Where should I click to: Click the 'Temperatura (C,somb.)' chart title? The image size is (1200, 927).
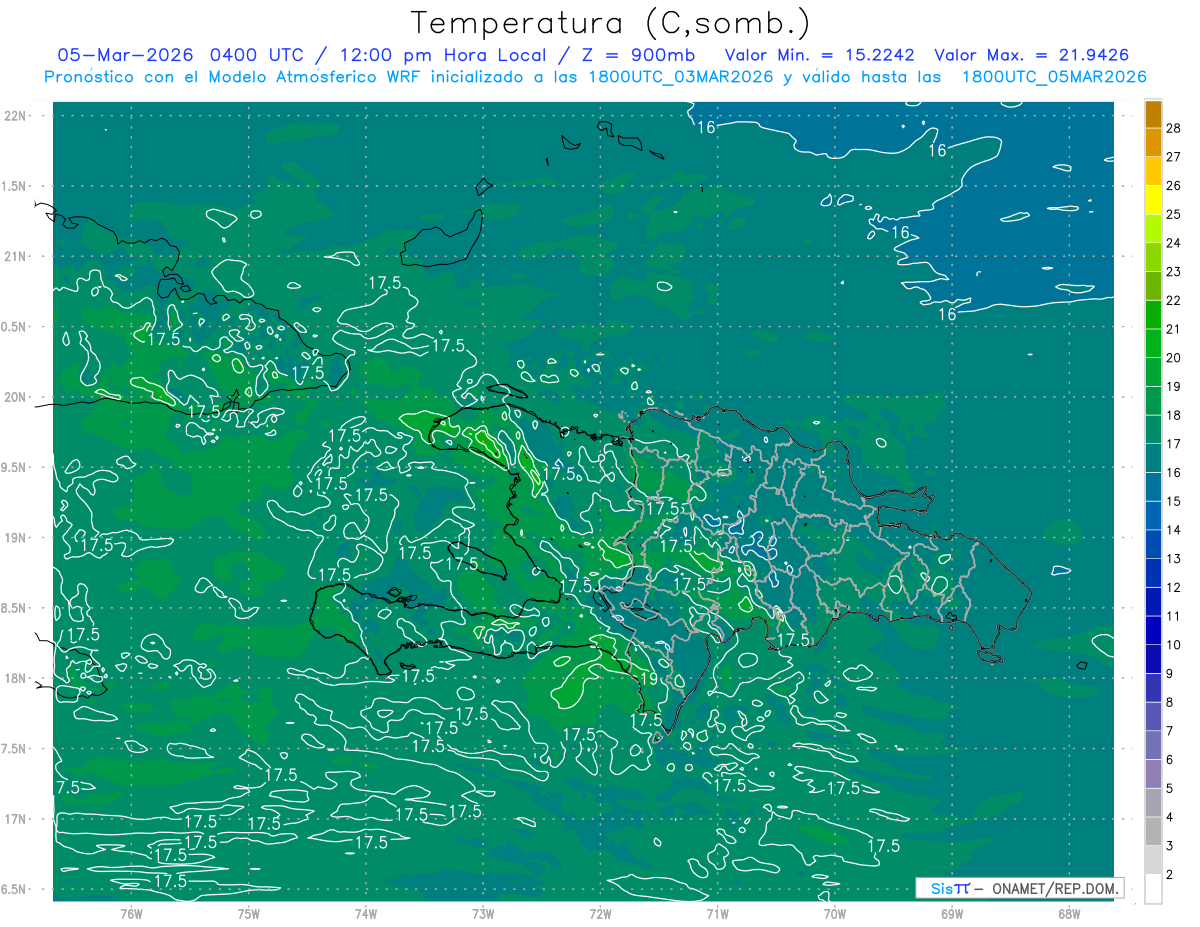tap(610, 23)
